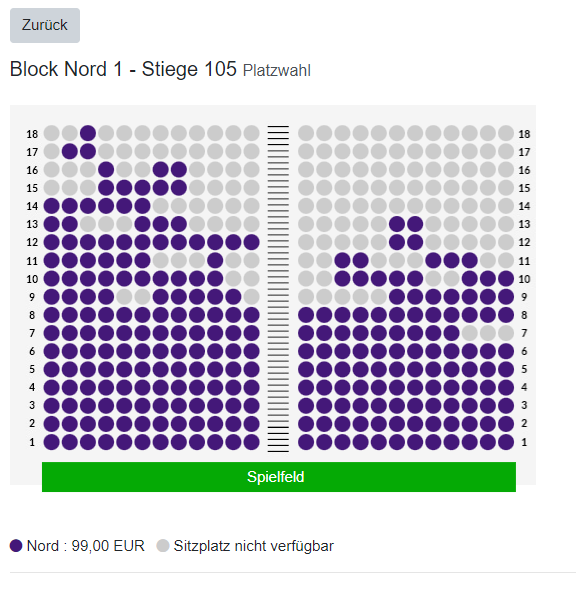Select left available seat in row 13, right block
The image size is (576, 590).
397,224
